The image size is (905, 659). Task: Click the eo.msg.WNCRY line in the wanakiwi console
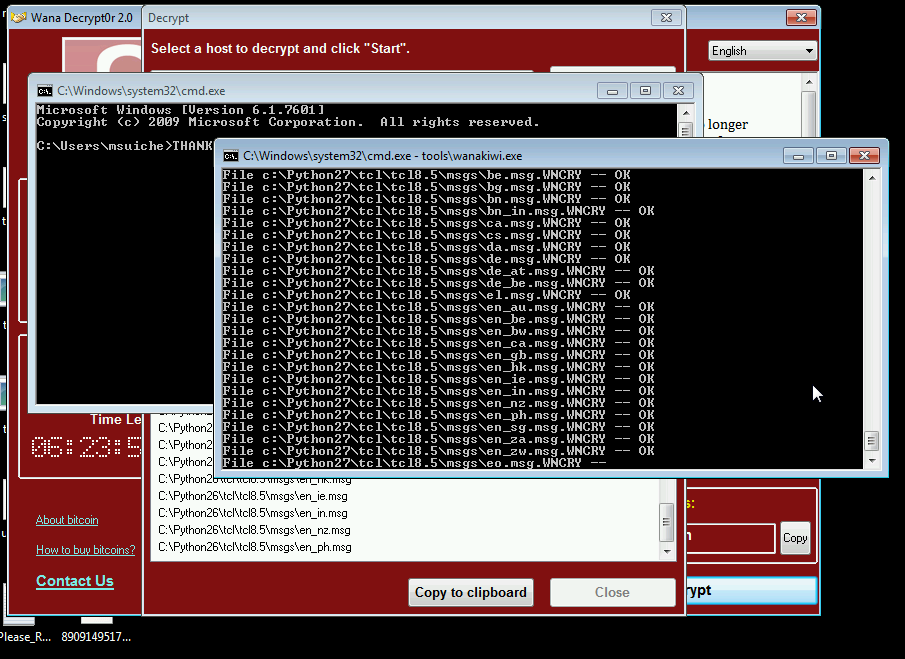click(x=414, y=463)
